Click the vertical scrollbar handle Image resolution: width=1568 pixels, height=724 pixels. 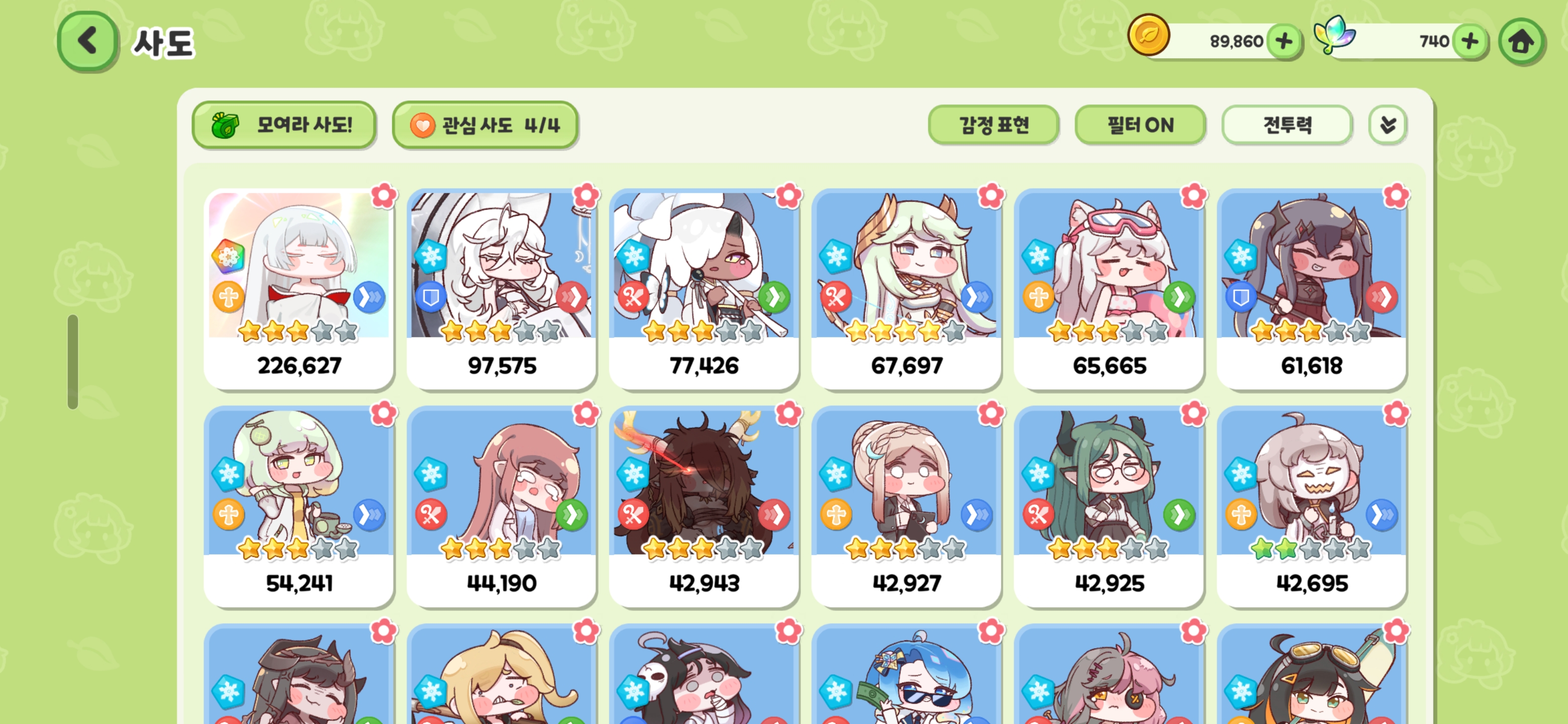coord(73,361)
